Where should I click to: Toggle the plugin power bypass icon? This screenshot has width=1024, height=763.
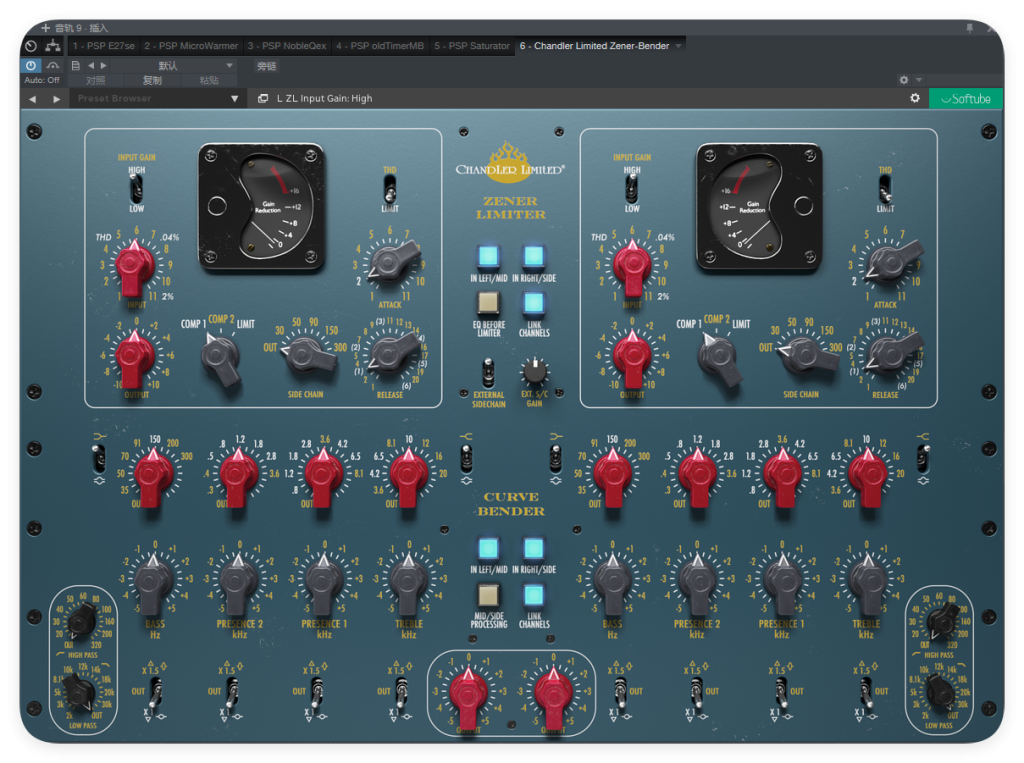coord(31,65)
